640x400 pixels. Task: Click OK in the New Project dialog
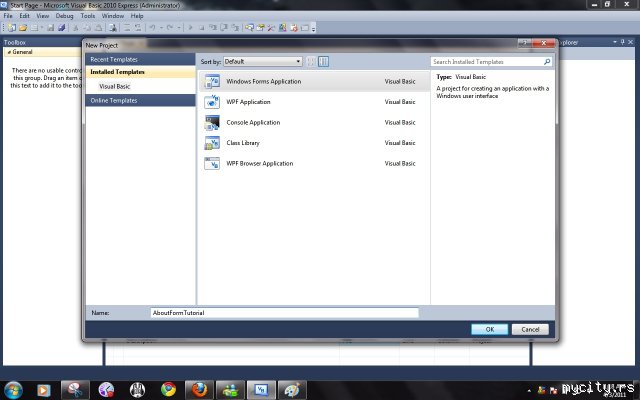(x=489, y=329)
